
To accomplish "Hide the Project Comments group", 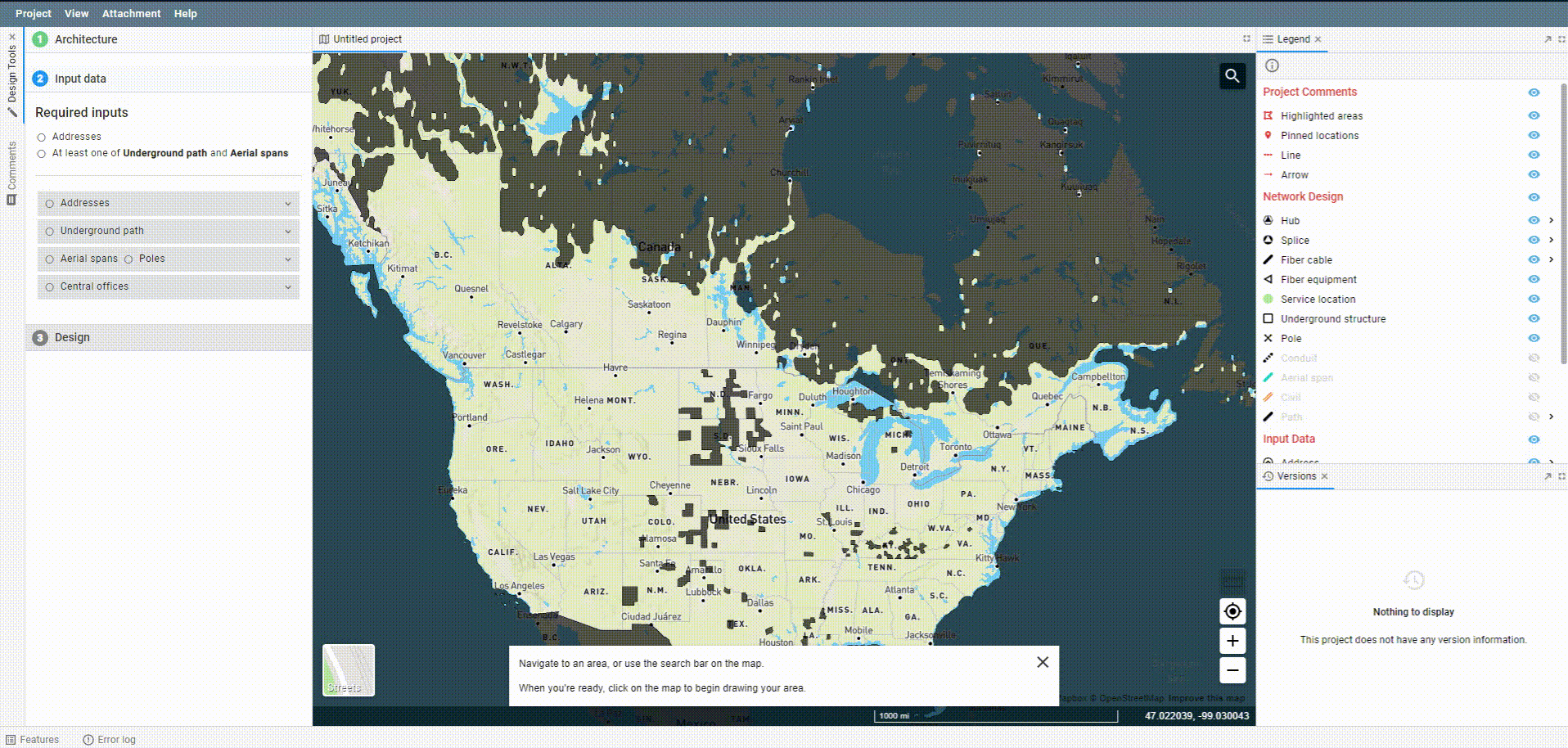I will (1534, 92).
